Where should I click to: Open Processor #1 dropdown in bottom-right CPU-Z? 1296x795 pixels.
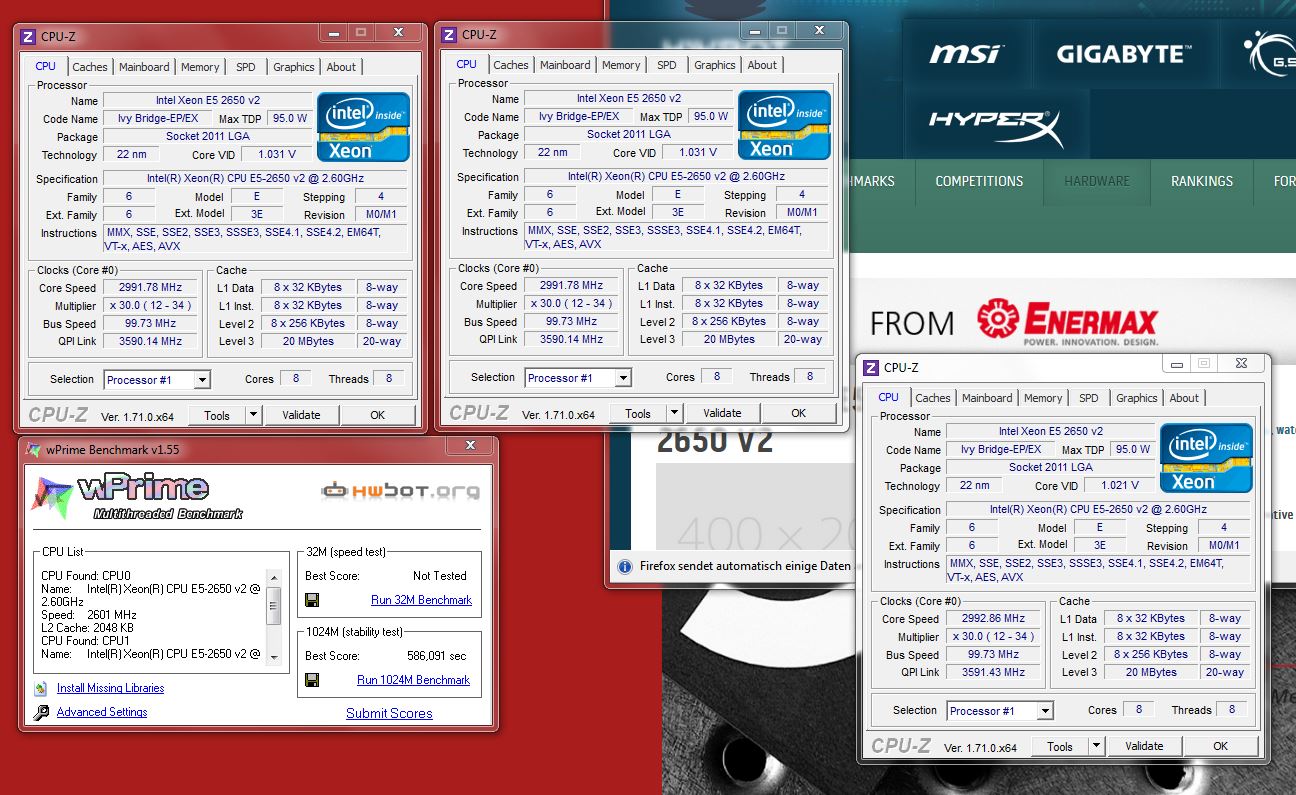[x=1044, y=711]
